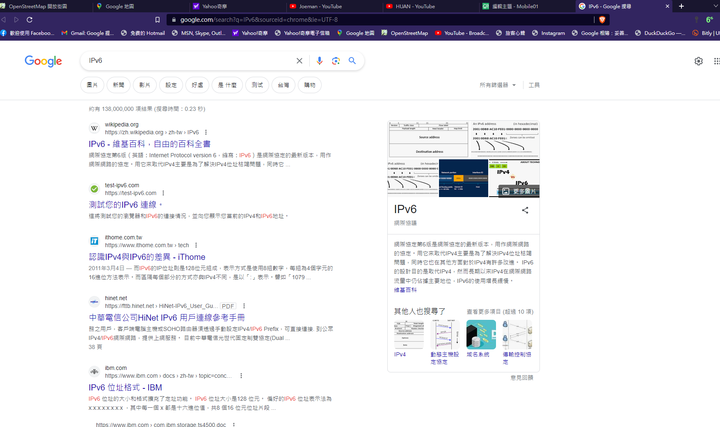Open Google Lens image search icon

tap(336, 61)
